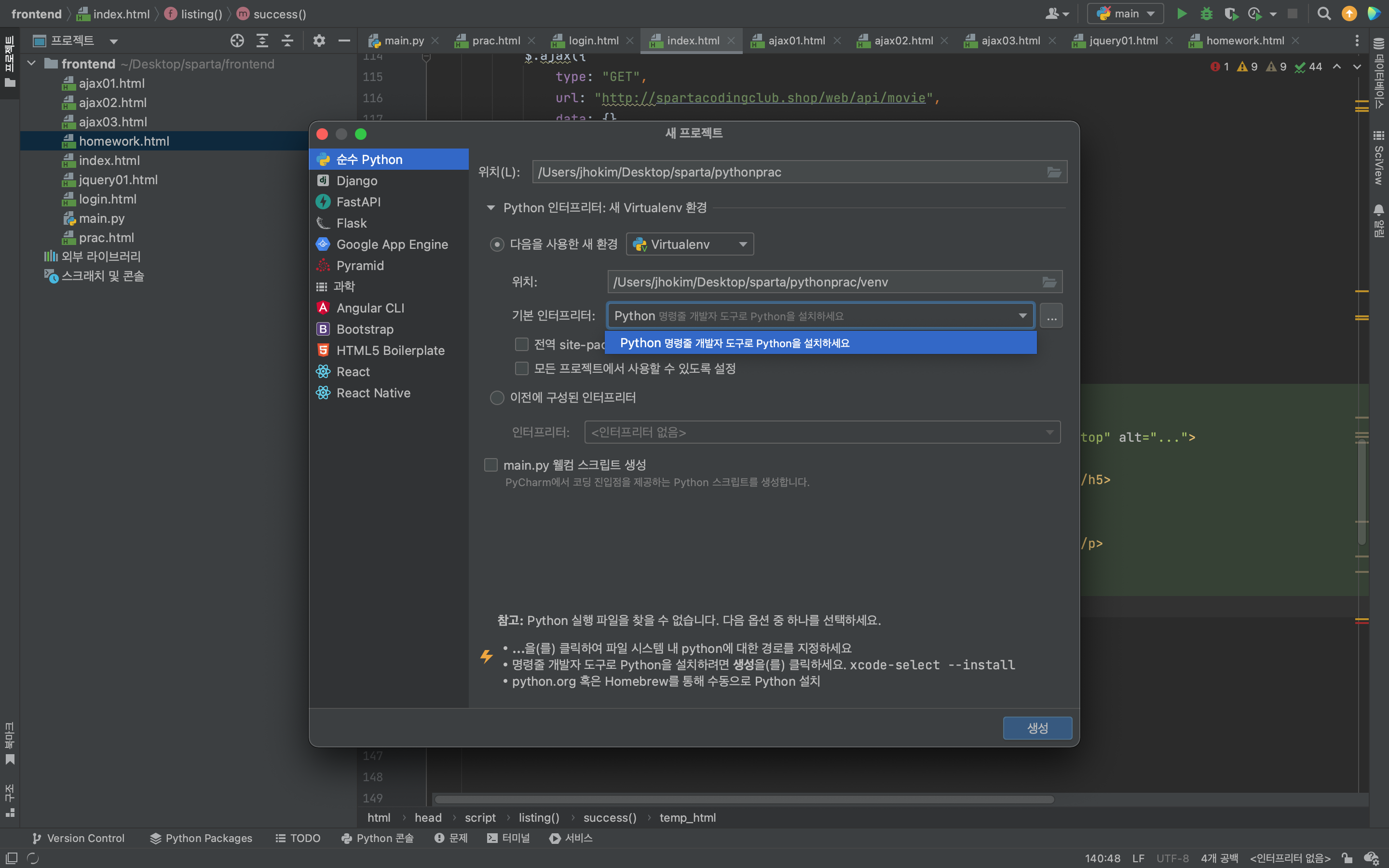Collapse the frontend folder tree node
This screenshot has height=868, width=1389.
point(32,64)
